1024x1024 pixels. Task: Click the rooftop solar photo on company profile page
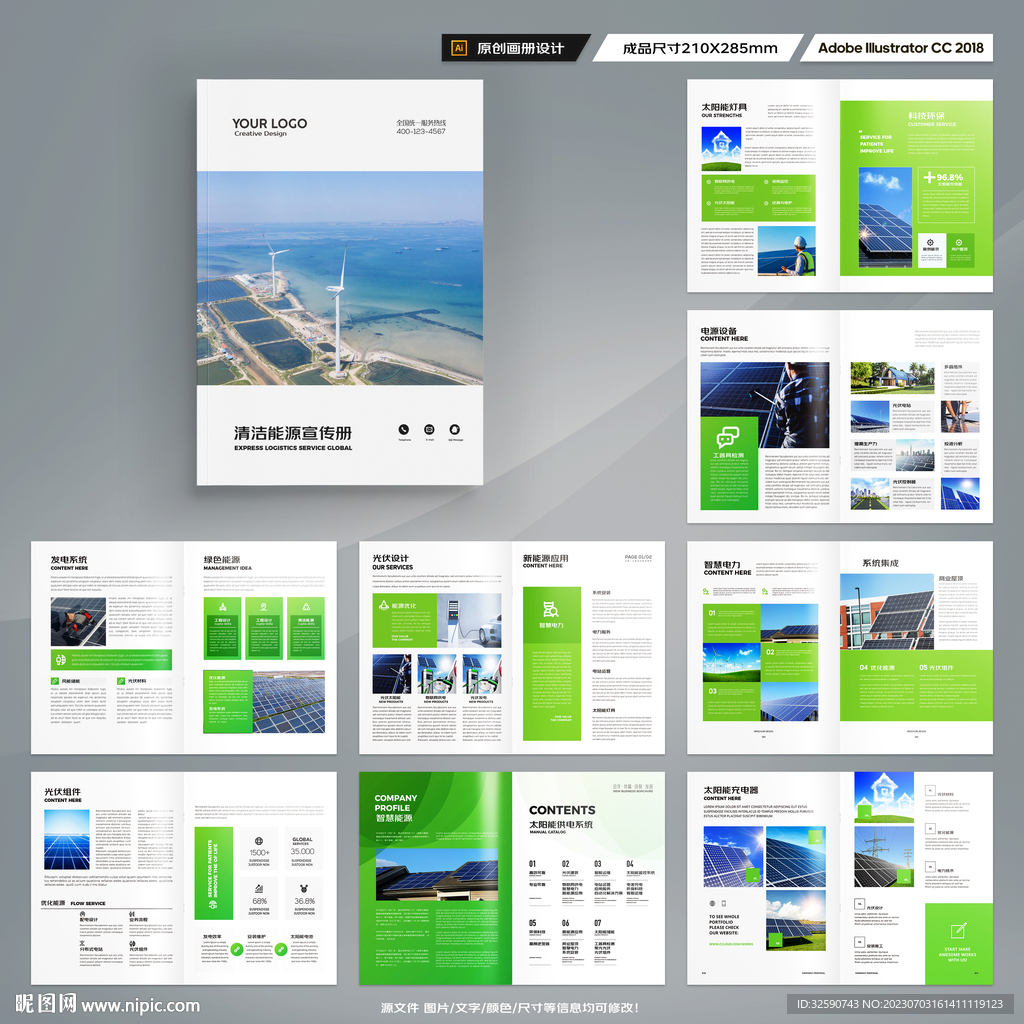click(x=437, y=874)
